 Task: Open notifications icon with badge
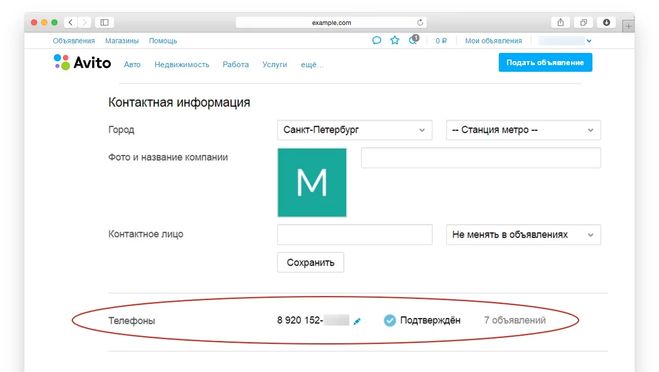(x=414, y=40)
